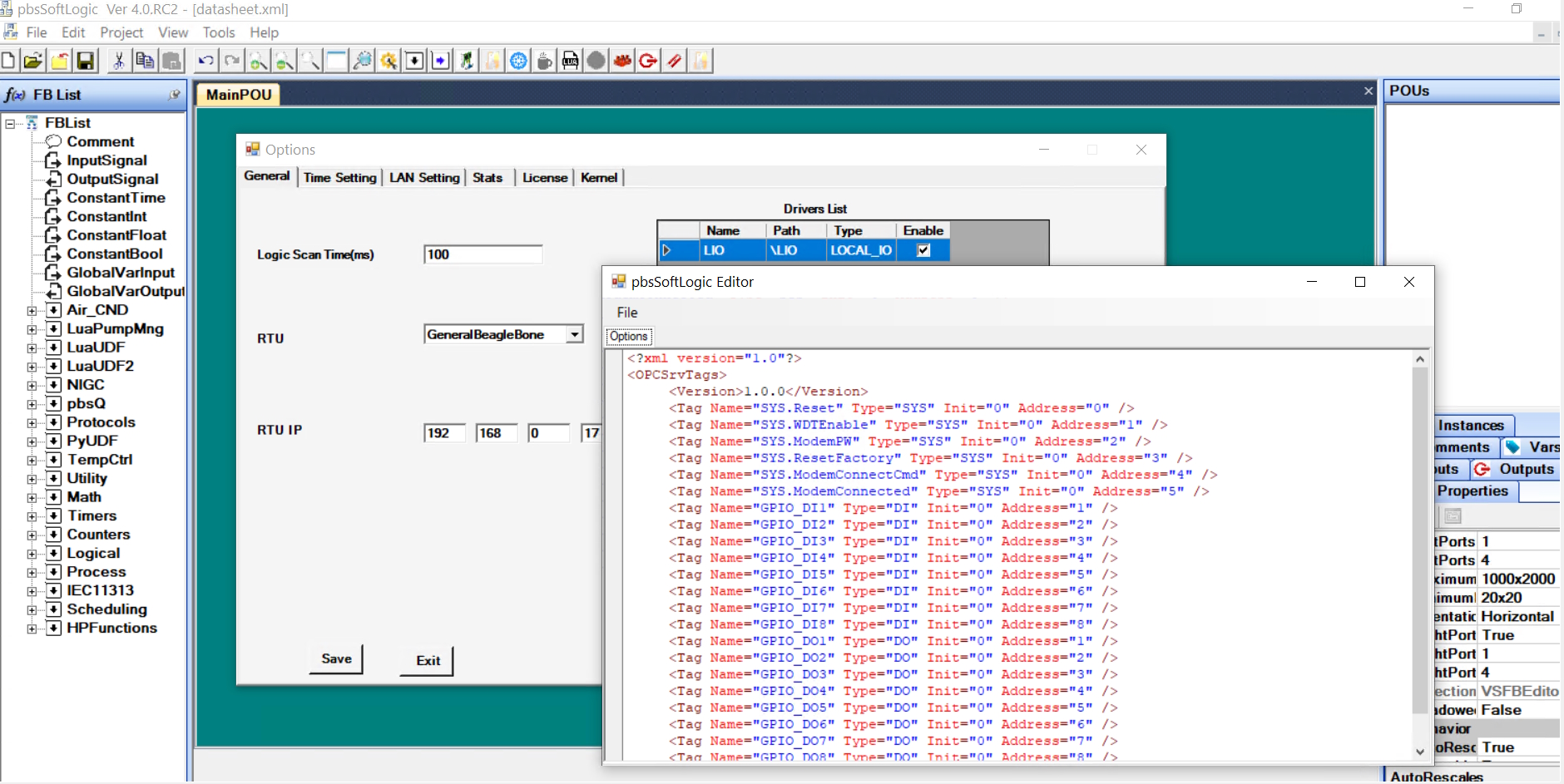Click the Copy toolbar icon
Screen dimensions: 1564x784
(145, 61)
